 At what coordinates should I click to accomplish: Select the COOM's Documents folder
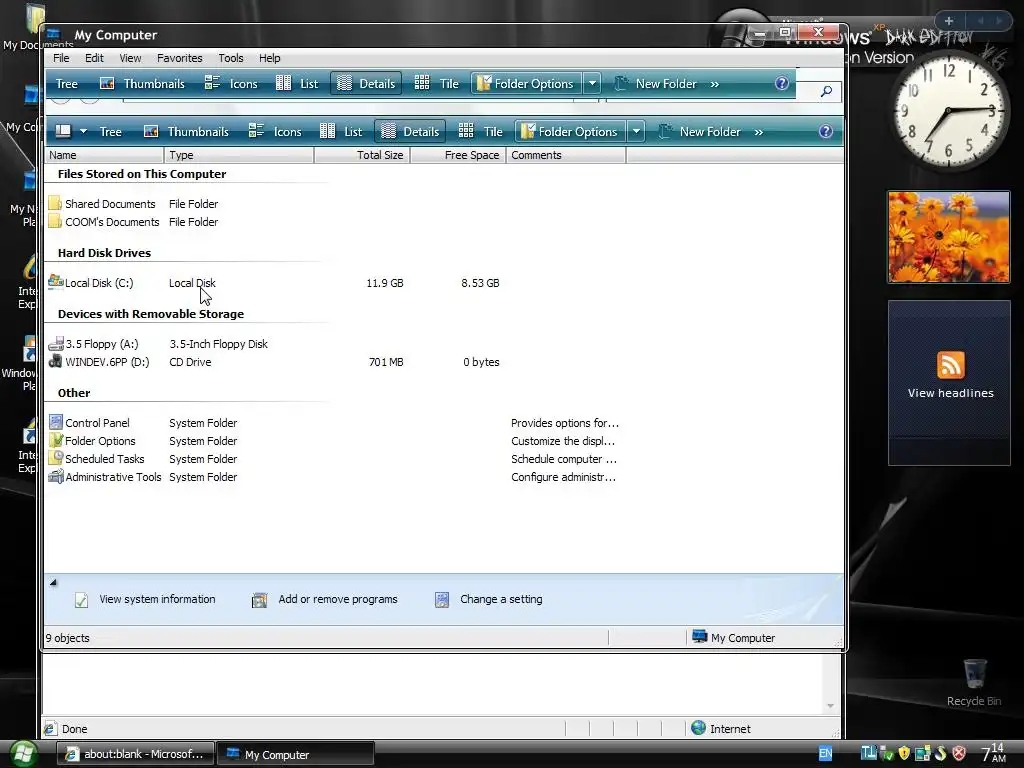tap(104, 222)
